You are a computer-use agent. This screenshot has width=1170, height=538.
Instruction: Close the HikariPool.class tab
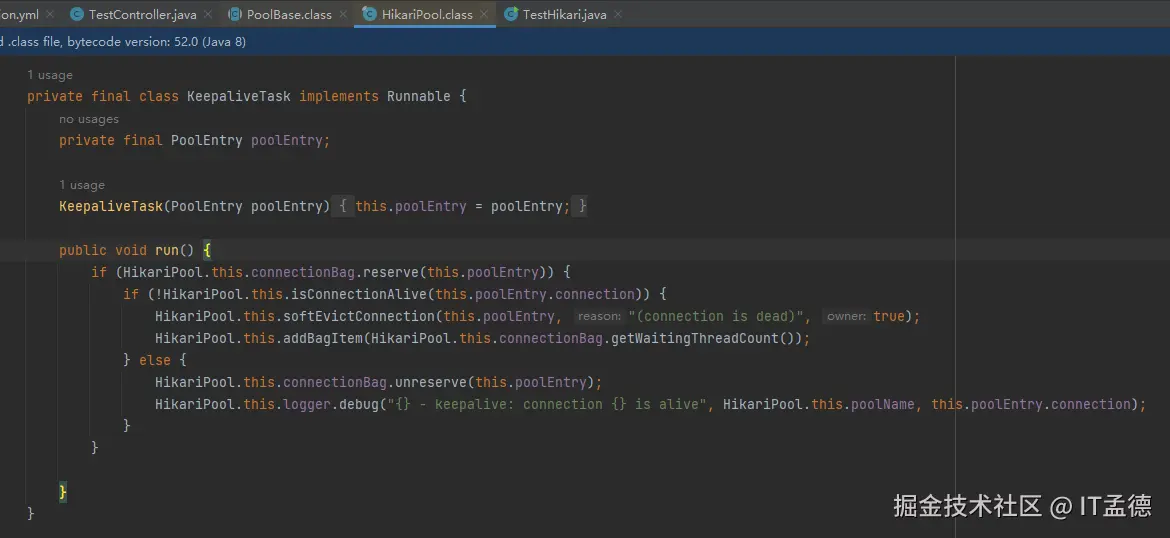click(x=484, y=14)
